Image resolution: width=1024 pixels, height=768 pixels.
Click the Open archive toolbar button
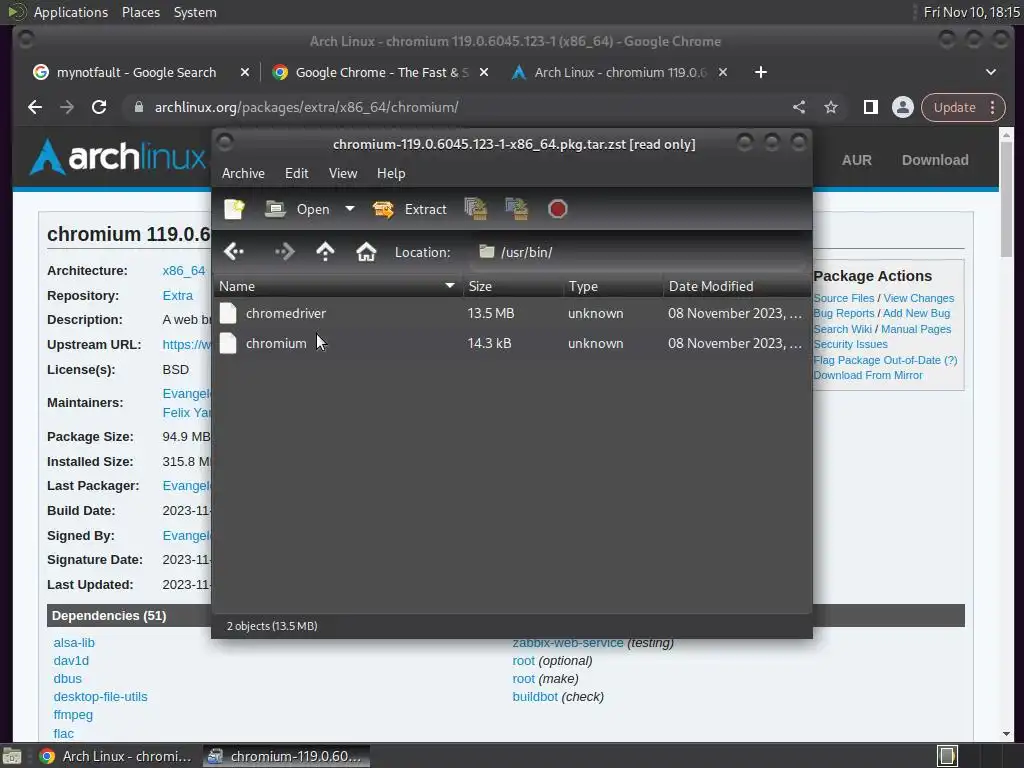[297, 209]
